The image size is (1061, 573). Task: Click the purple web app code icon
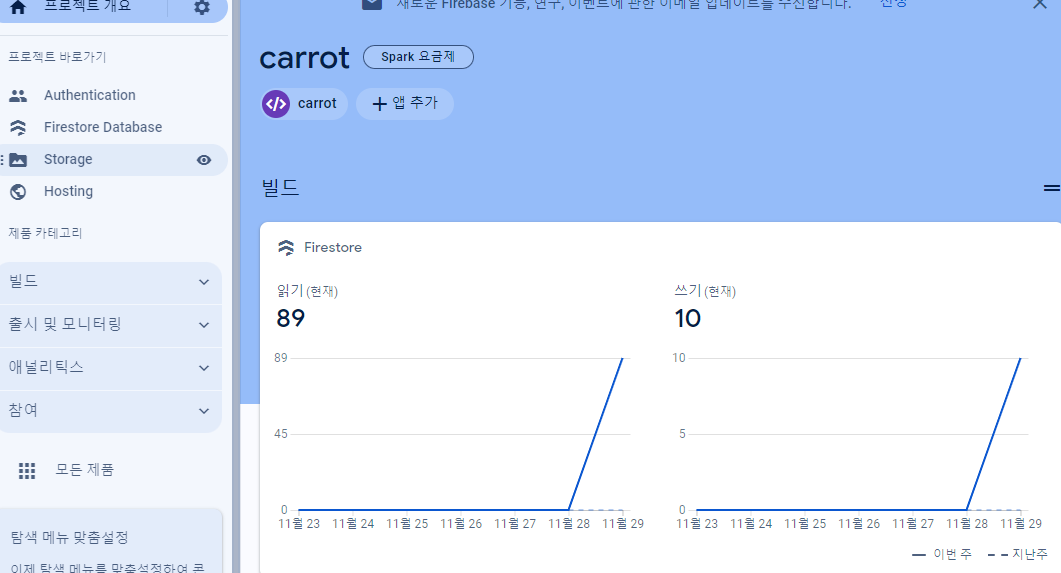click(276, 104)
